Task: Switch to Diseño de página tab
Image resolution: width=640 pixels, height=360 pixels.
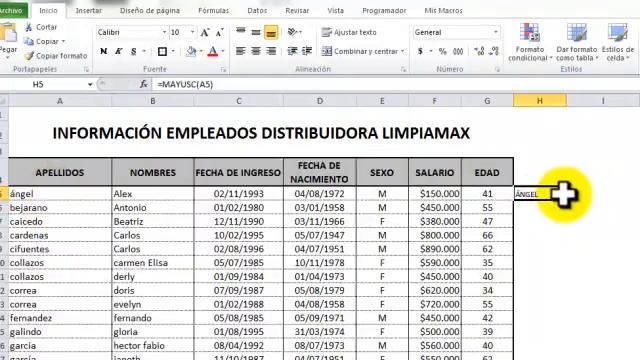Action: pos(150,11)
